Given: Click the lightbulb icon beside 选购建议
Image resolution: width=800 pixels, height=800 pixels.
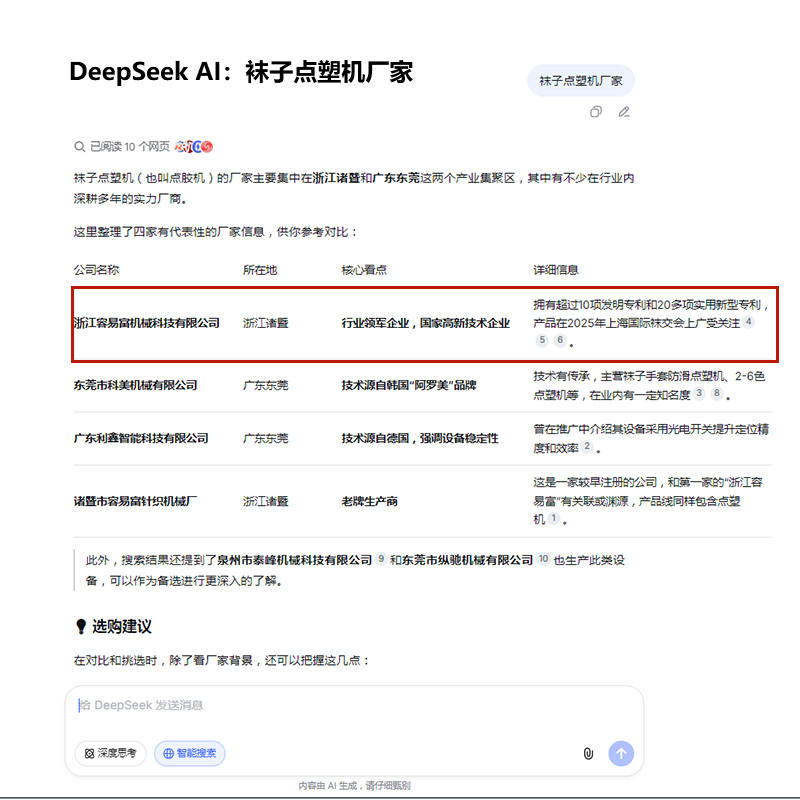Looking at the screenshot, I should 81,627.
